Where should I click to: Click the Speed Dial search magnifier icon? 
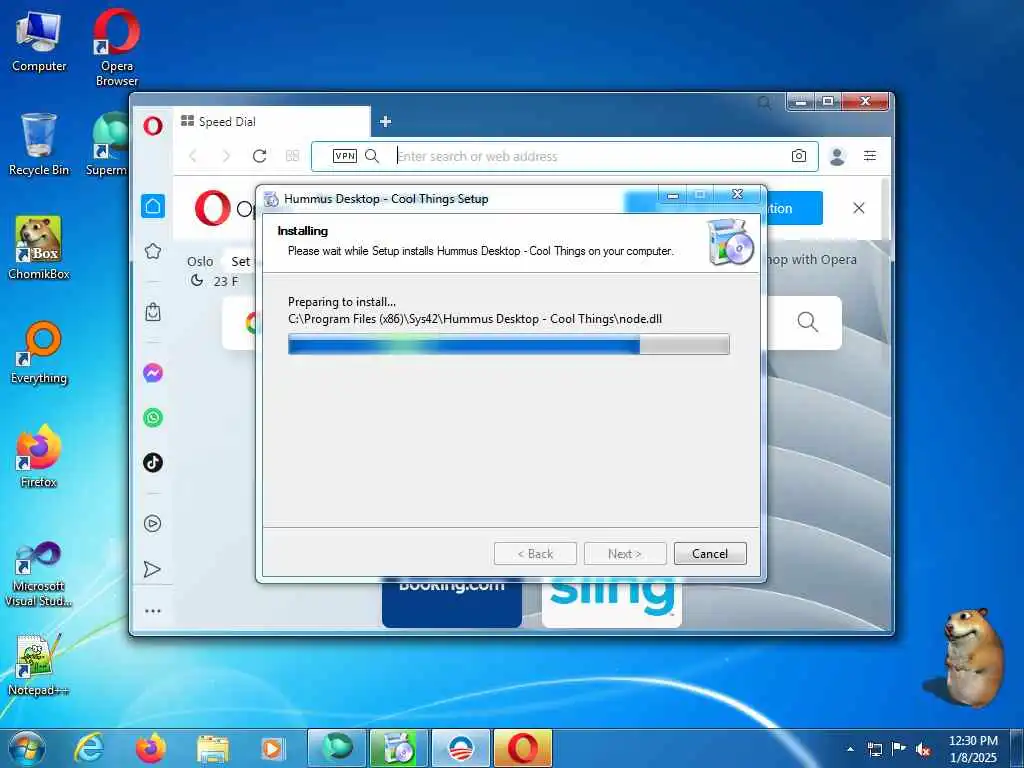(808, 322)
